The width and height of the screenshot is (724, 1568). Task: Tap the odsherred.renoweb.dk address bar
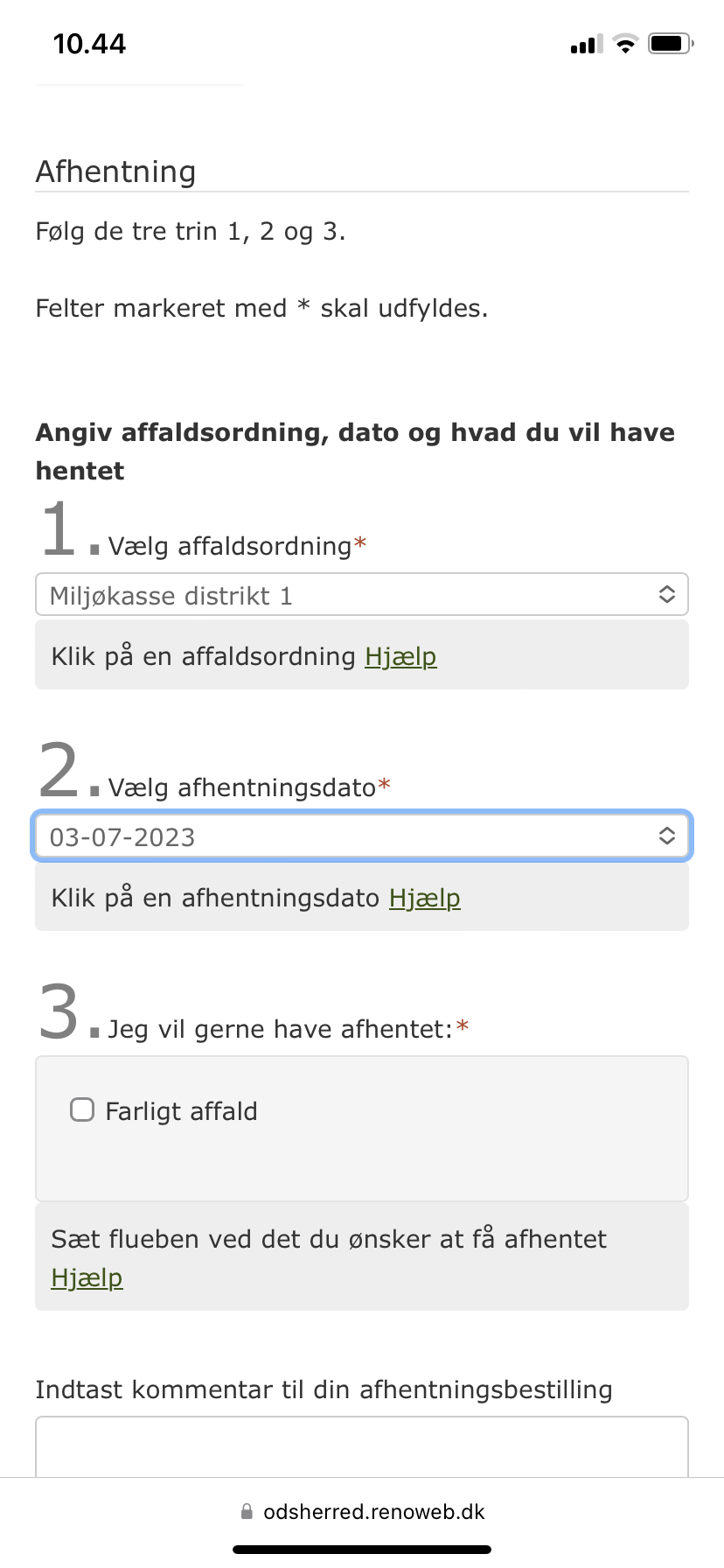tap(373, 1512)
